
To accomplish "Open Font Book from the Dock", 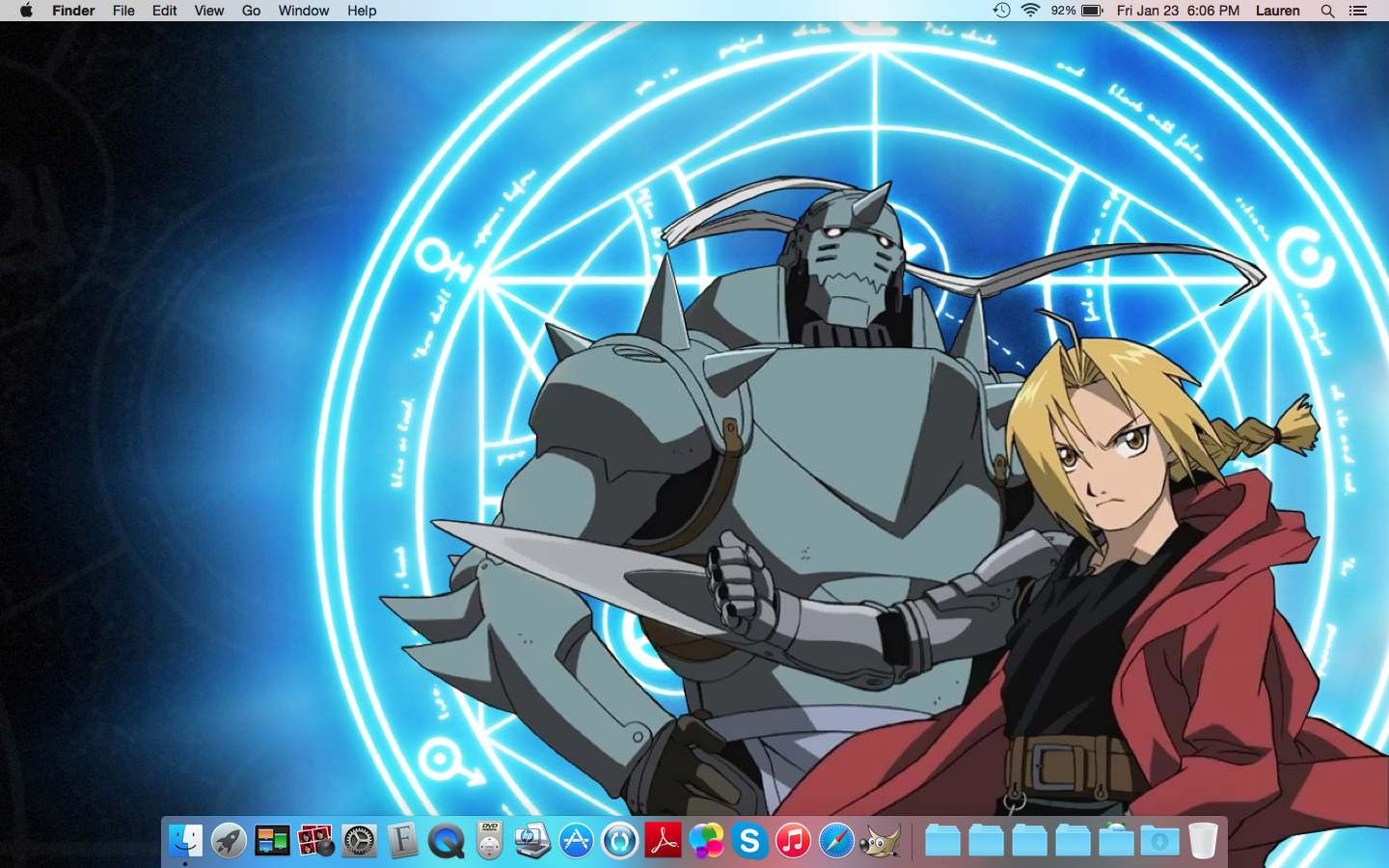I will [402, 841].
